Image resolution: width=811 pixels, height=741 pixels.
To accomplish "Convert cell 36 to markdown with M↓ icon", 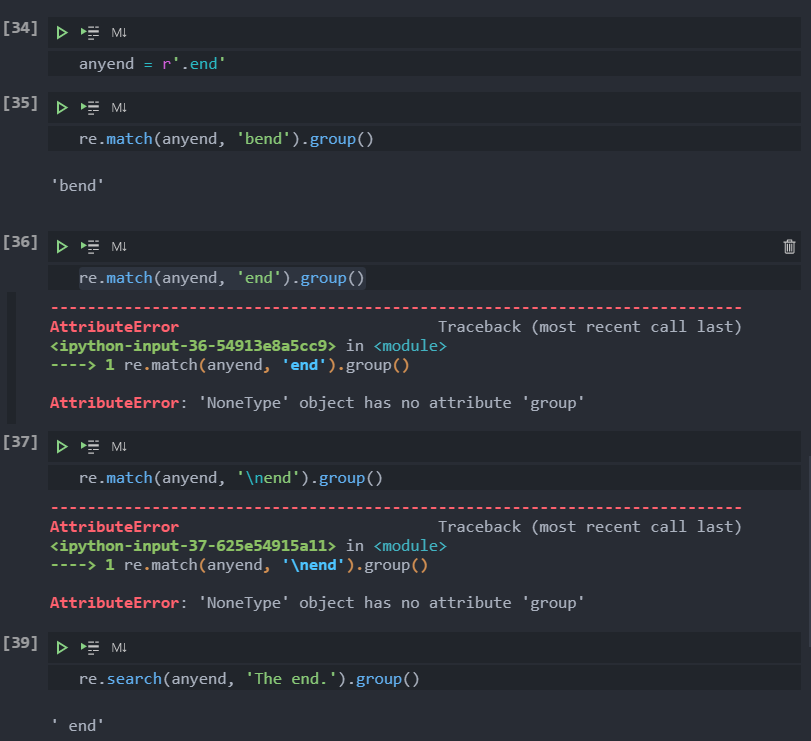I will coord(119,247).
